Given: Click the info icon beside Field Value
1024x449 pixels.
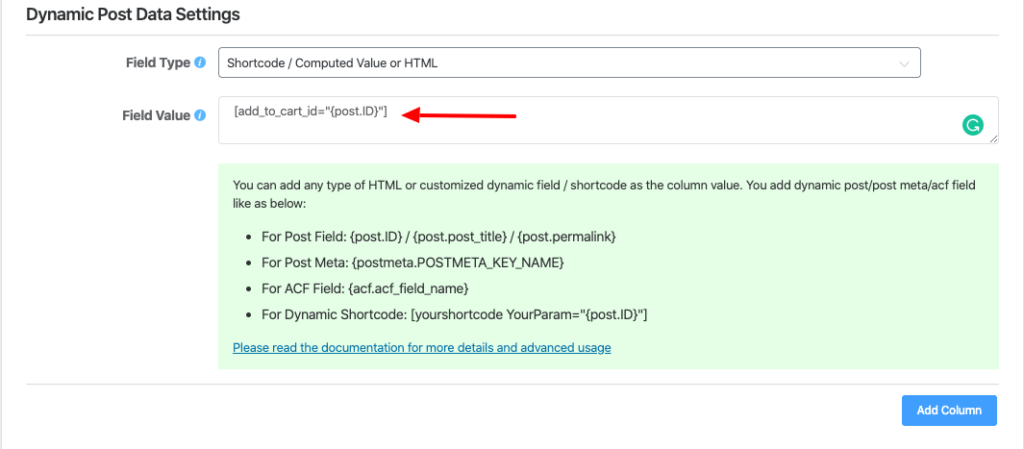Looking at the screenshot, I should tap(200, 115).
